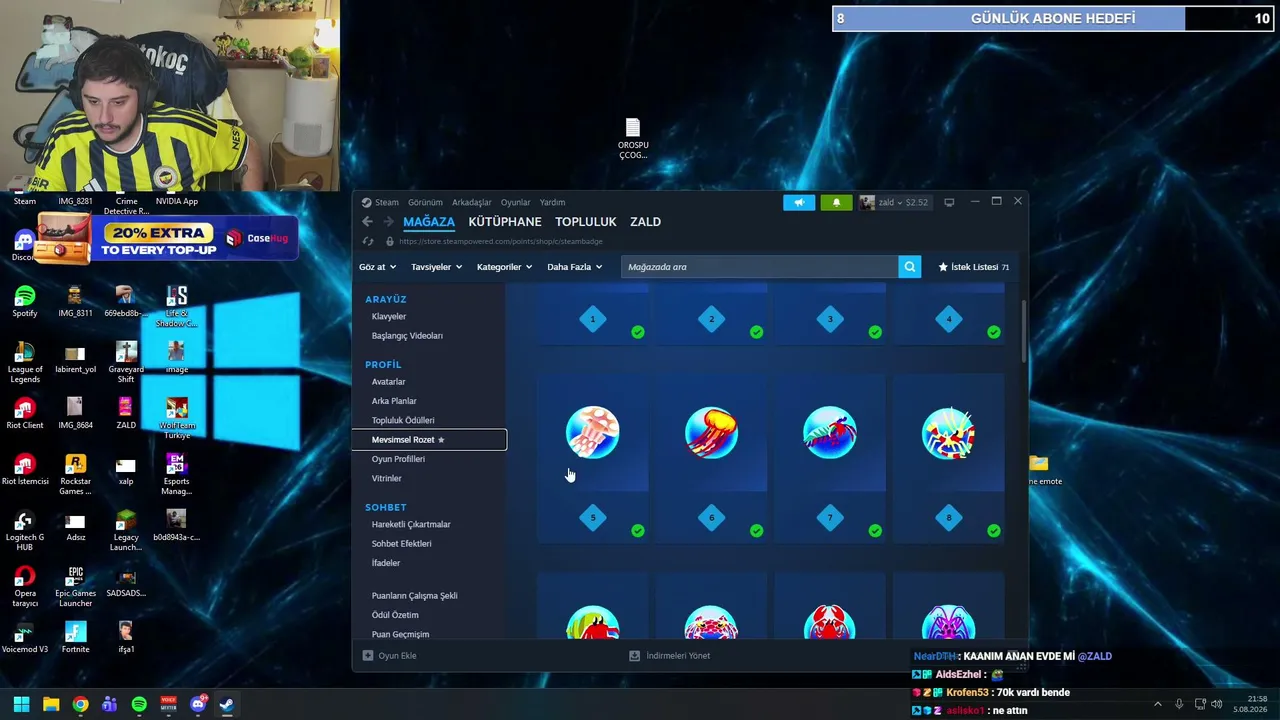The height and width of the screenshot is (720, 1280).
Task: Open Windows Start menu
Action: [x=21, y=704]
